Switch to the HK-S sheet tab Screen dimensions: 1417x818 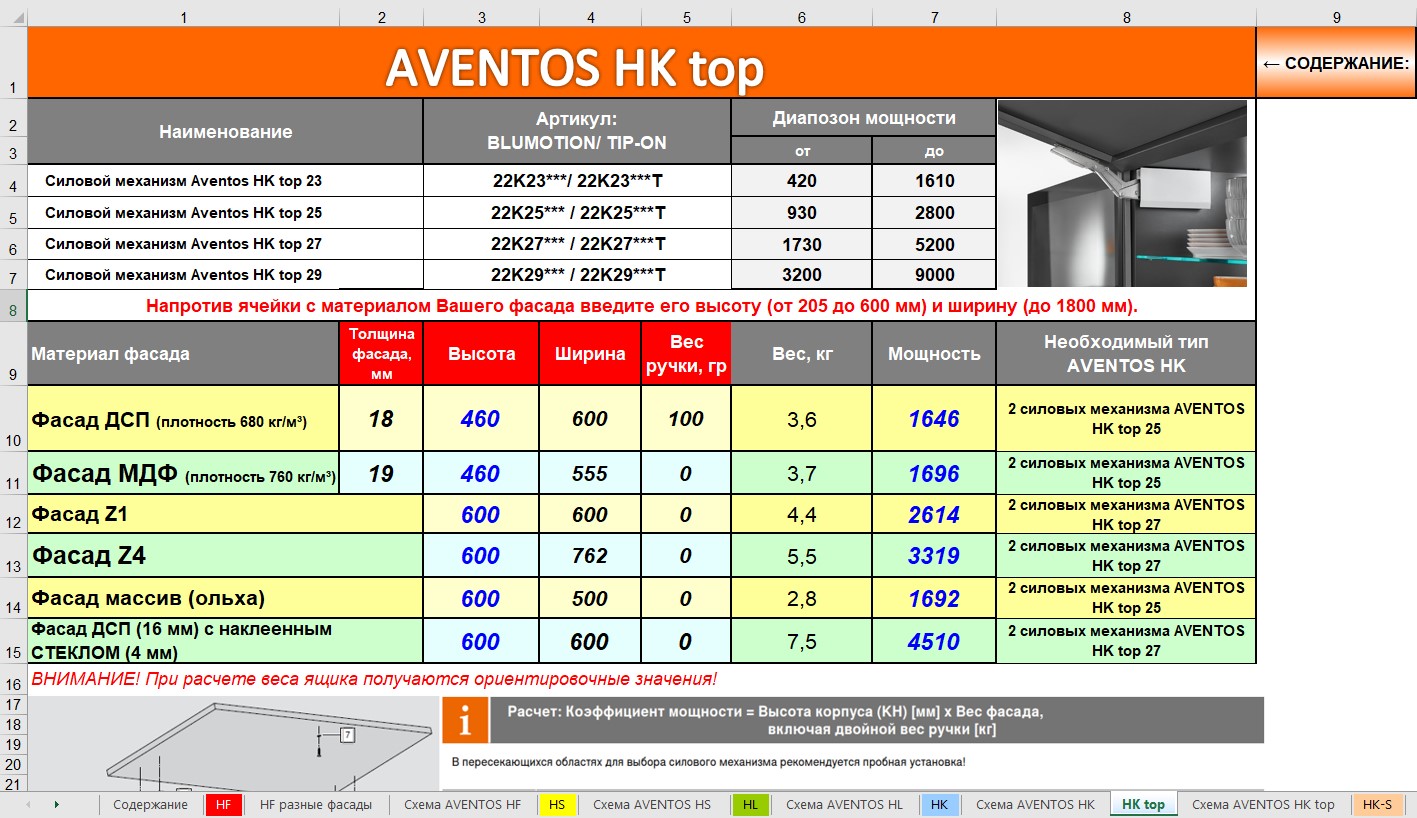(1377, 805)
